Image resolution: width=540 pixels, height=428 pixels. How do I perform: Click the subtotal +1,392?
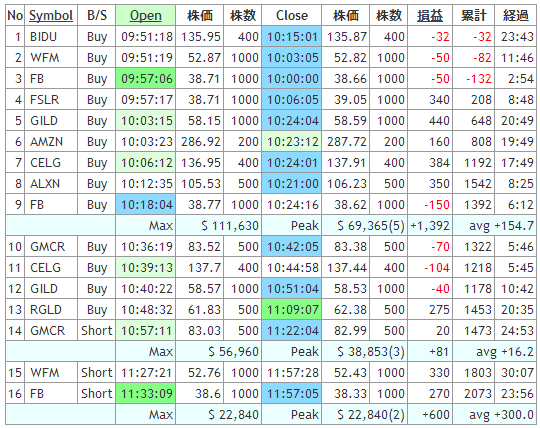coord(430,226)
